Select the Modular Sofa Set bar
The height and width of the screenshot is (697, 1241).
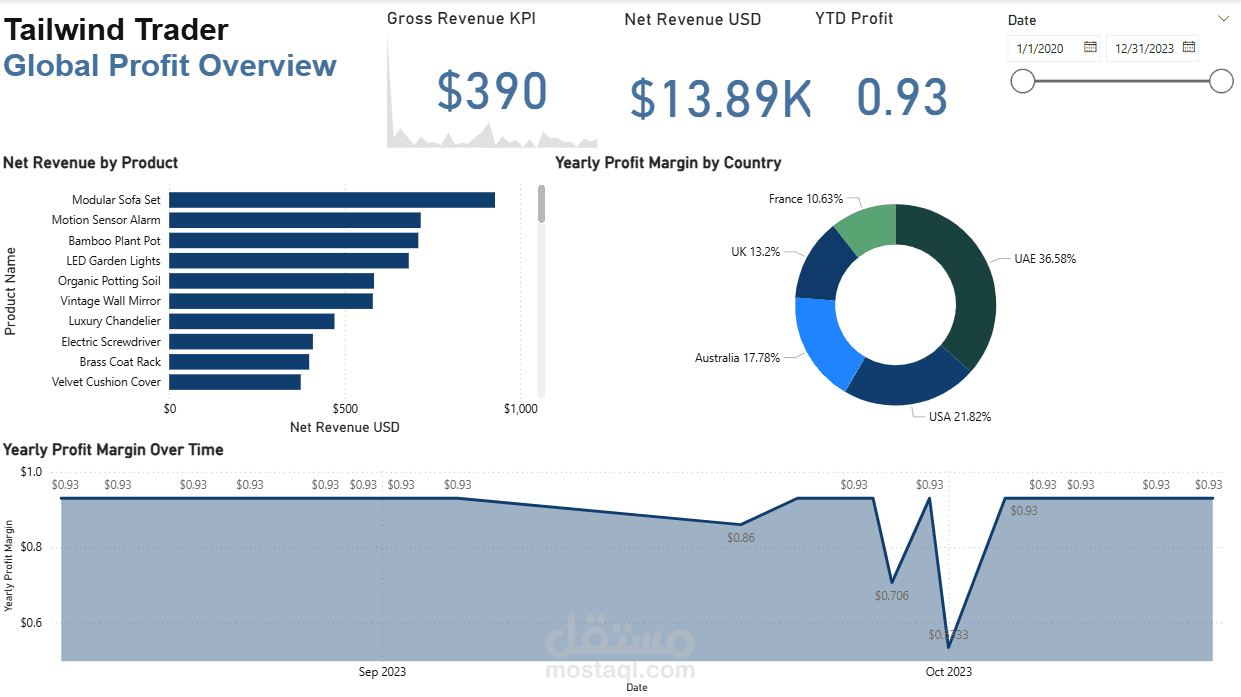[330, 198]
